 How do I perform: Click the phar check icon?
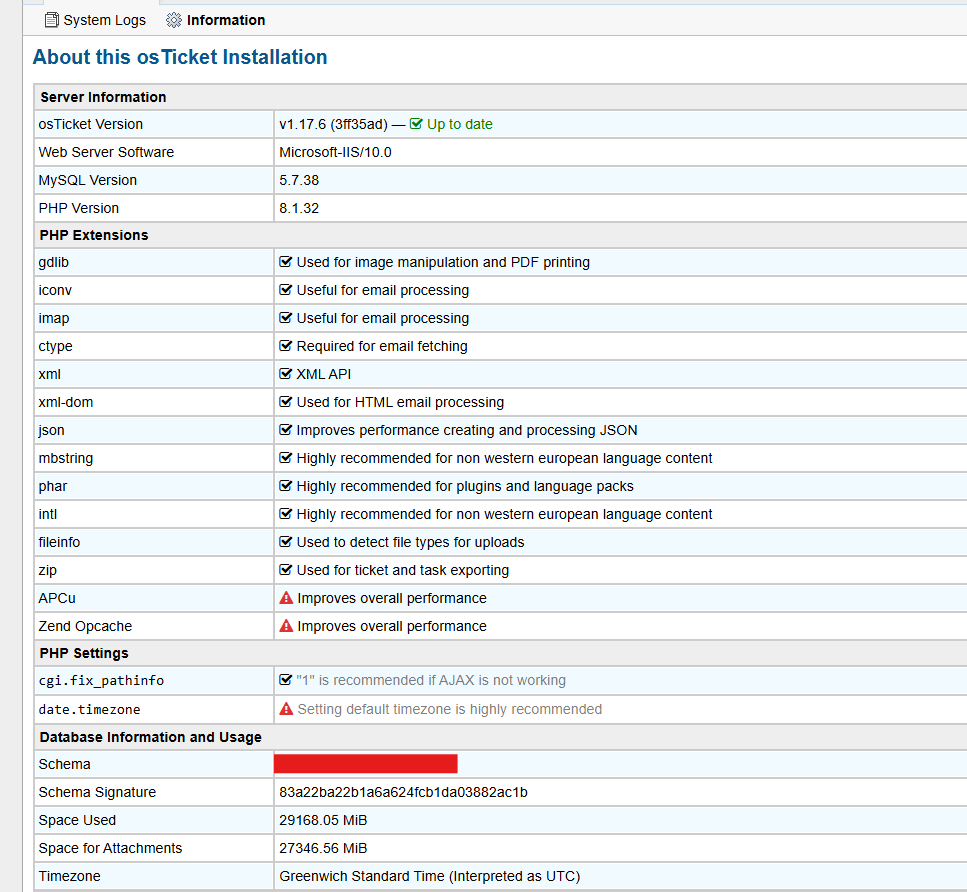[285, 485]
